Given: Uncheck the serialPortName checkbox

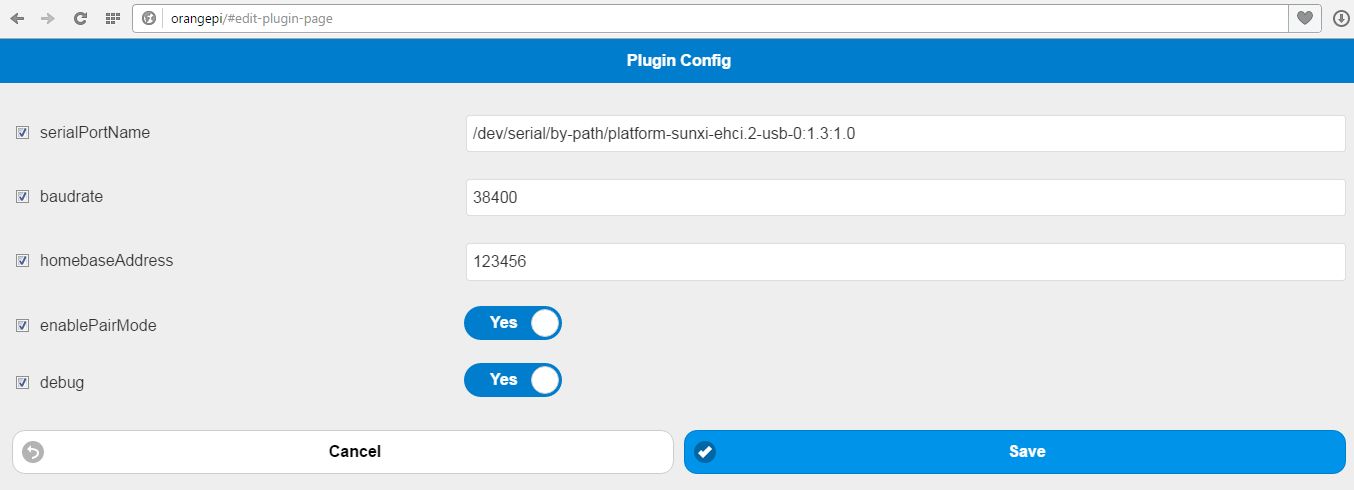Looking at the screenshot, I should (x=22, y=132).
